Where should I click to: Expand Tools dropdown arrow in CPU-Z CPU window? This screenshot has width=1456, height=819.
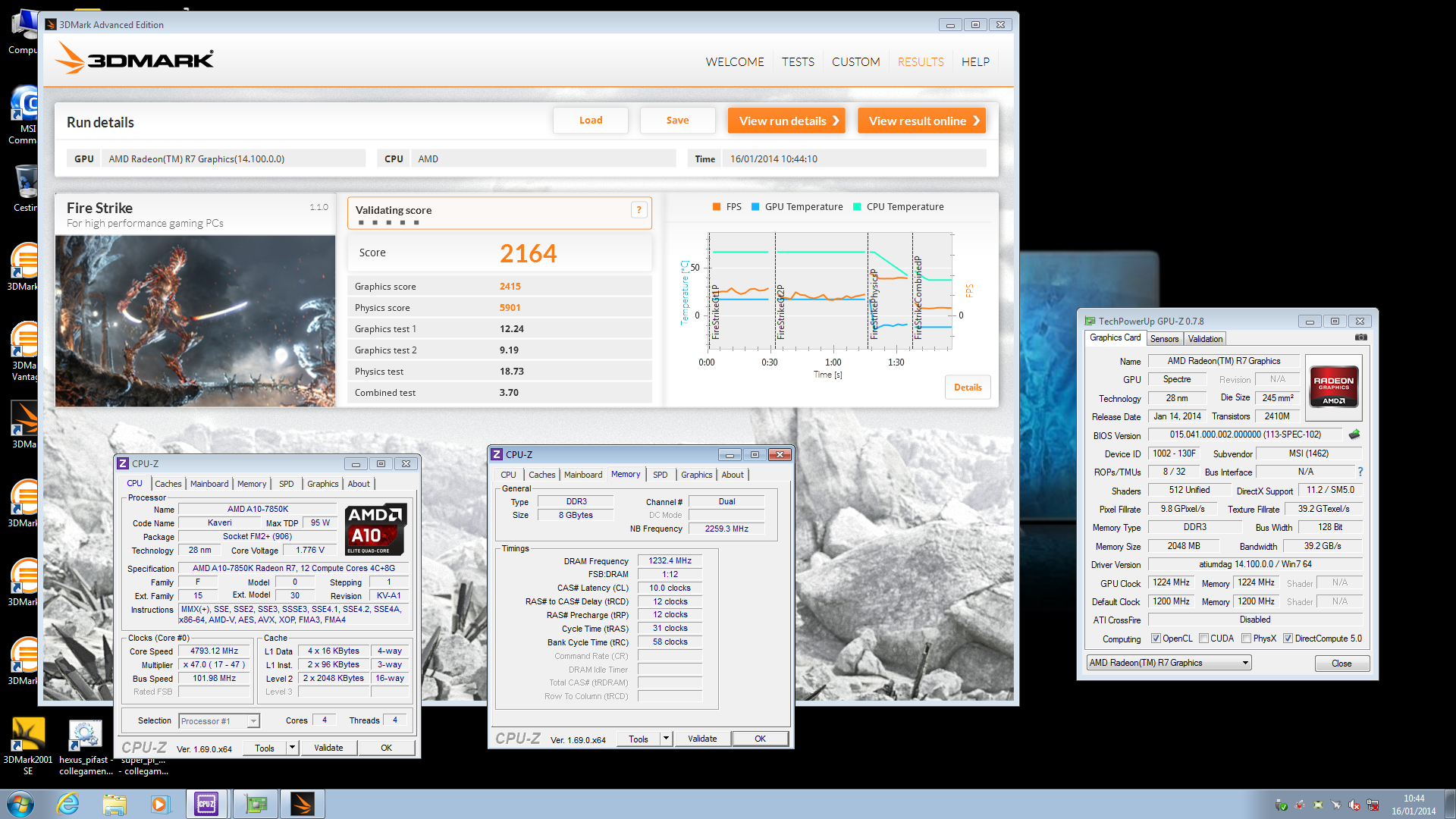pyautogui.click(x=292, y=748)
